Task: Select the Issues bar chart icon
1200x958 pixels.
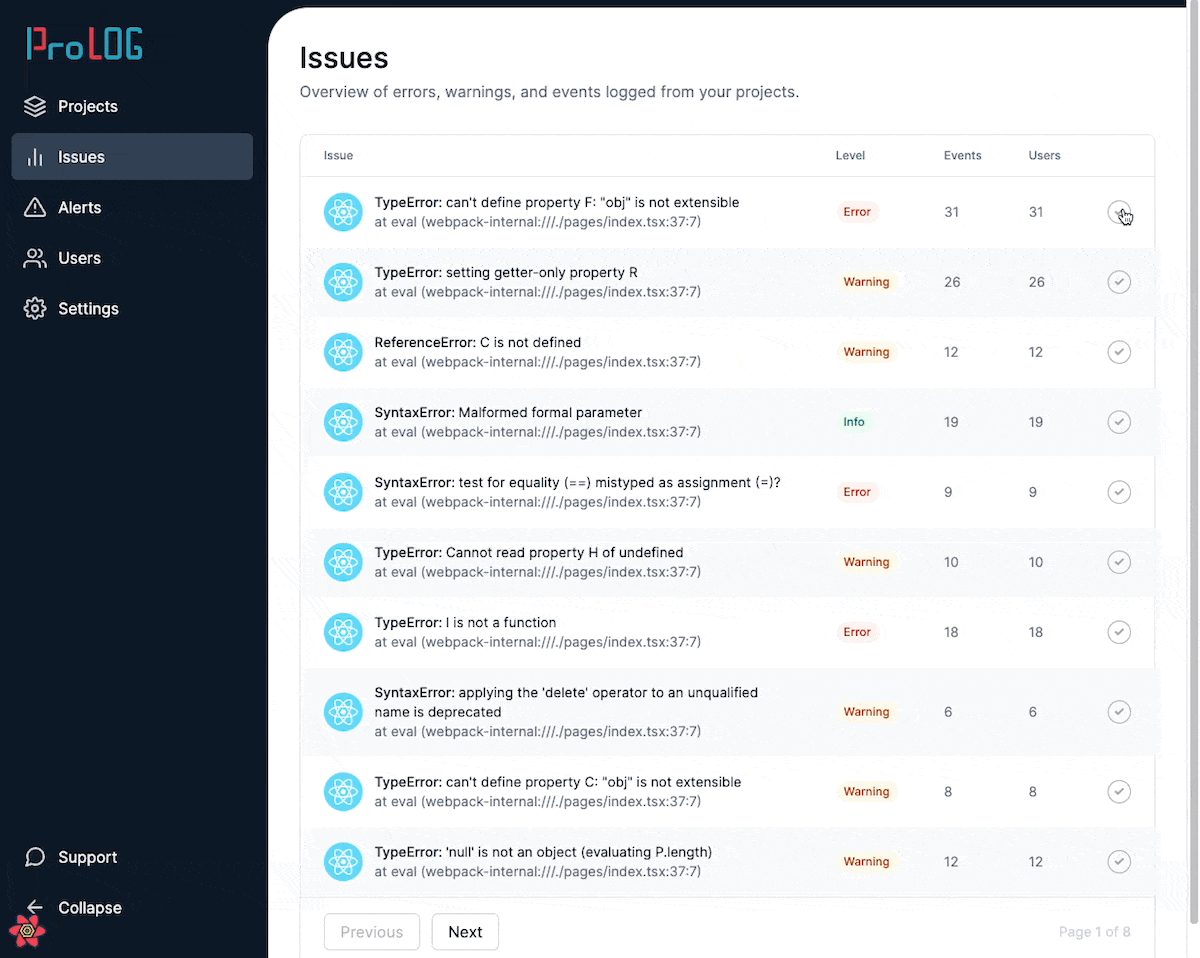Action: coord(35,157)
